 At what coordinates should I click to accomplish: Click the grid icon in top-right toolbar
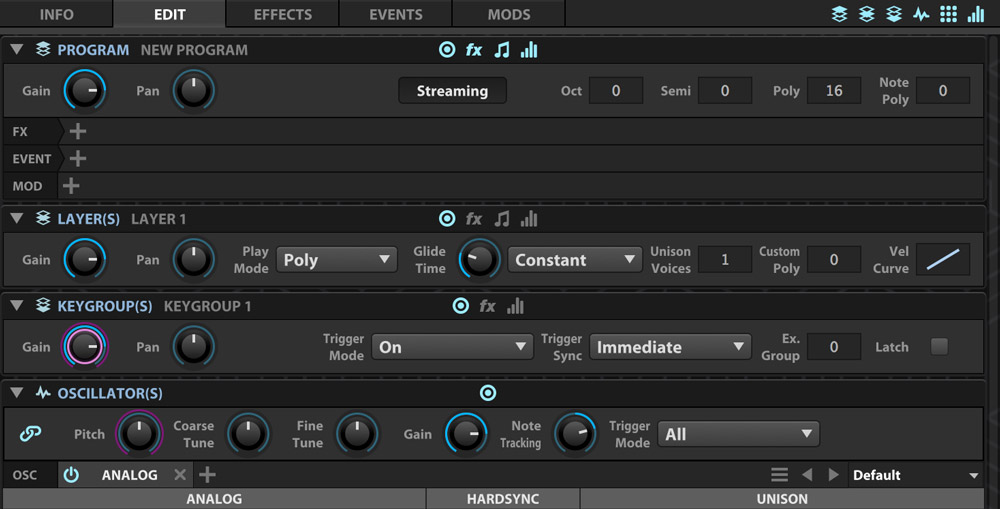(x=948, y=14)
